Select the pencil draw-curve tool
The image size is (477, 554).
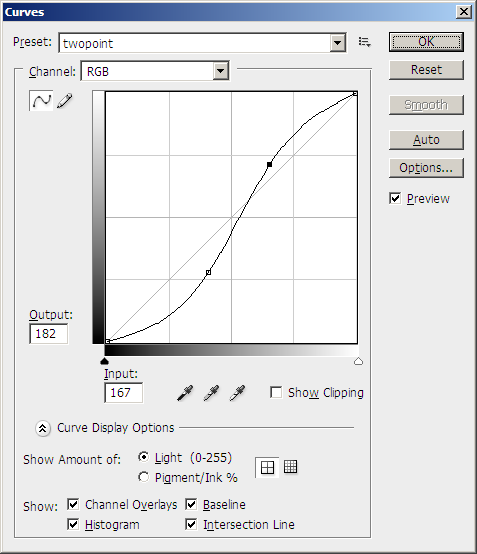[x=65, y=101]
